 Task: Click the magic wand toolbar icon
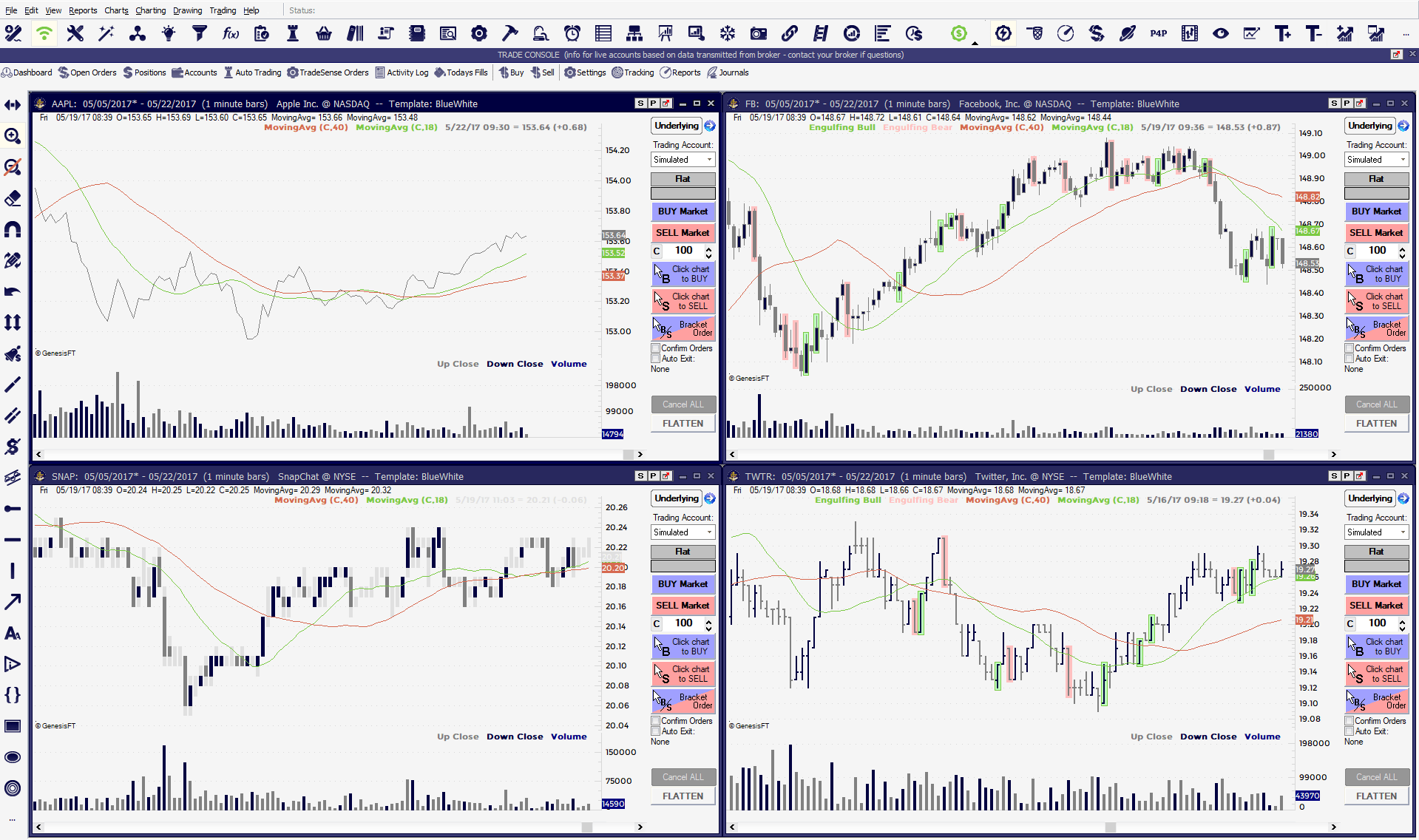[x=106, y=33]
